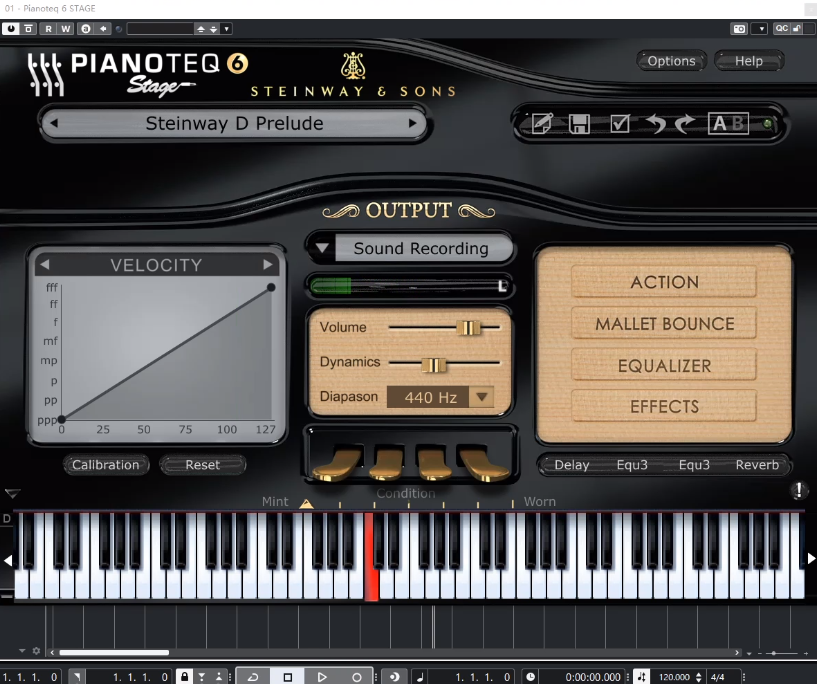
Task: Click the Condition slider triangle marker
Action: [x=306, y=503]
